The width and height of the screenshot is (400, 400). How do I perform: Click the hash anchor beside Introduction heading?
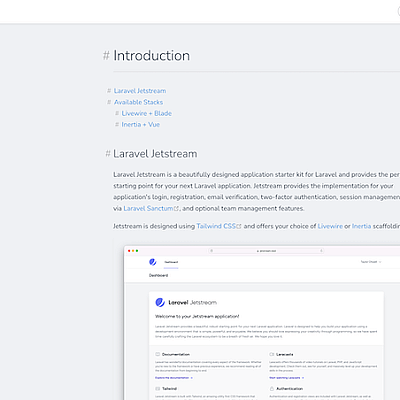tap(106, 55)
